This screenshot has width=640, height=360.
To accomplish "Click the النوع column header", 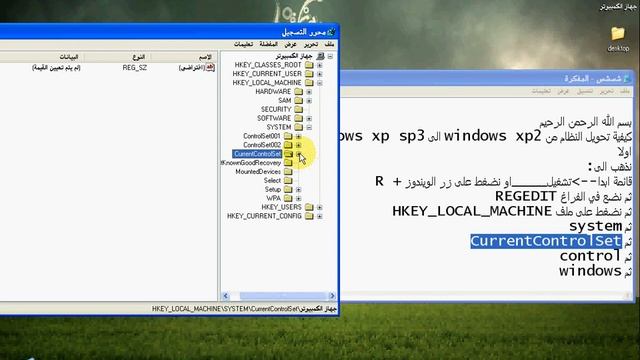I will point(117,57).
